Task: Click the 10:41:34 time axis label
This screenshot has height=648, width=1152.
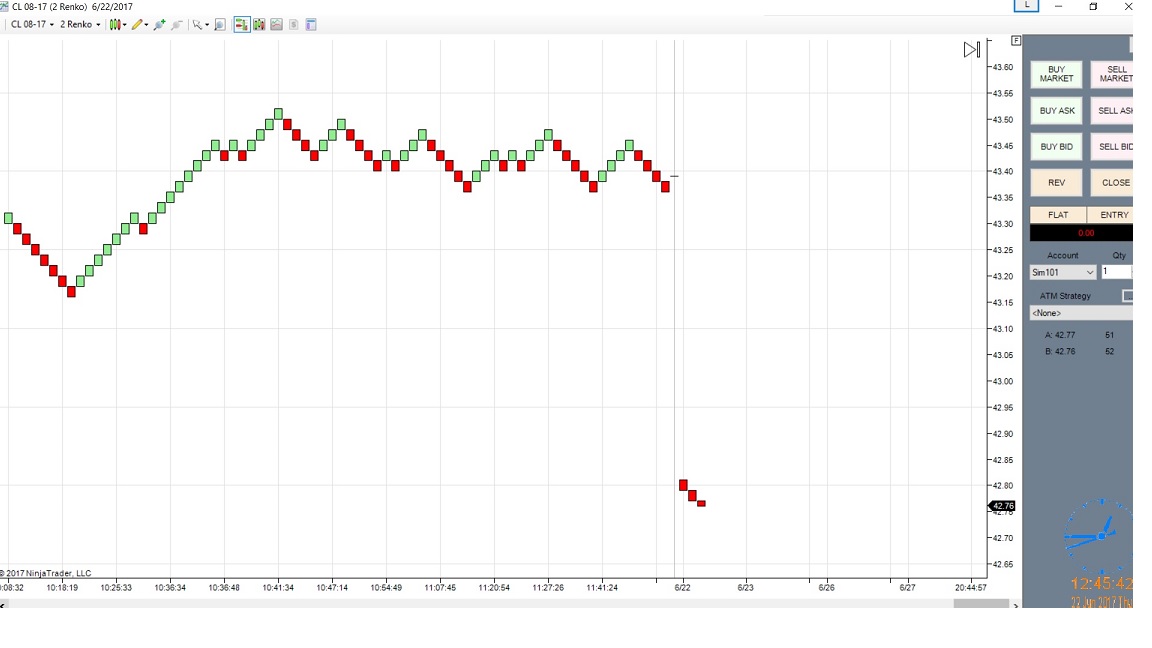Action: [x=278, y=588]
